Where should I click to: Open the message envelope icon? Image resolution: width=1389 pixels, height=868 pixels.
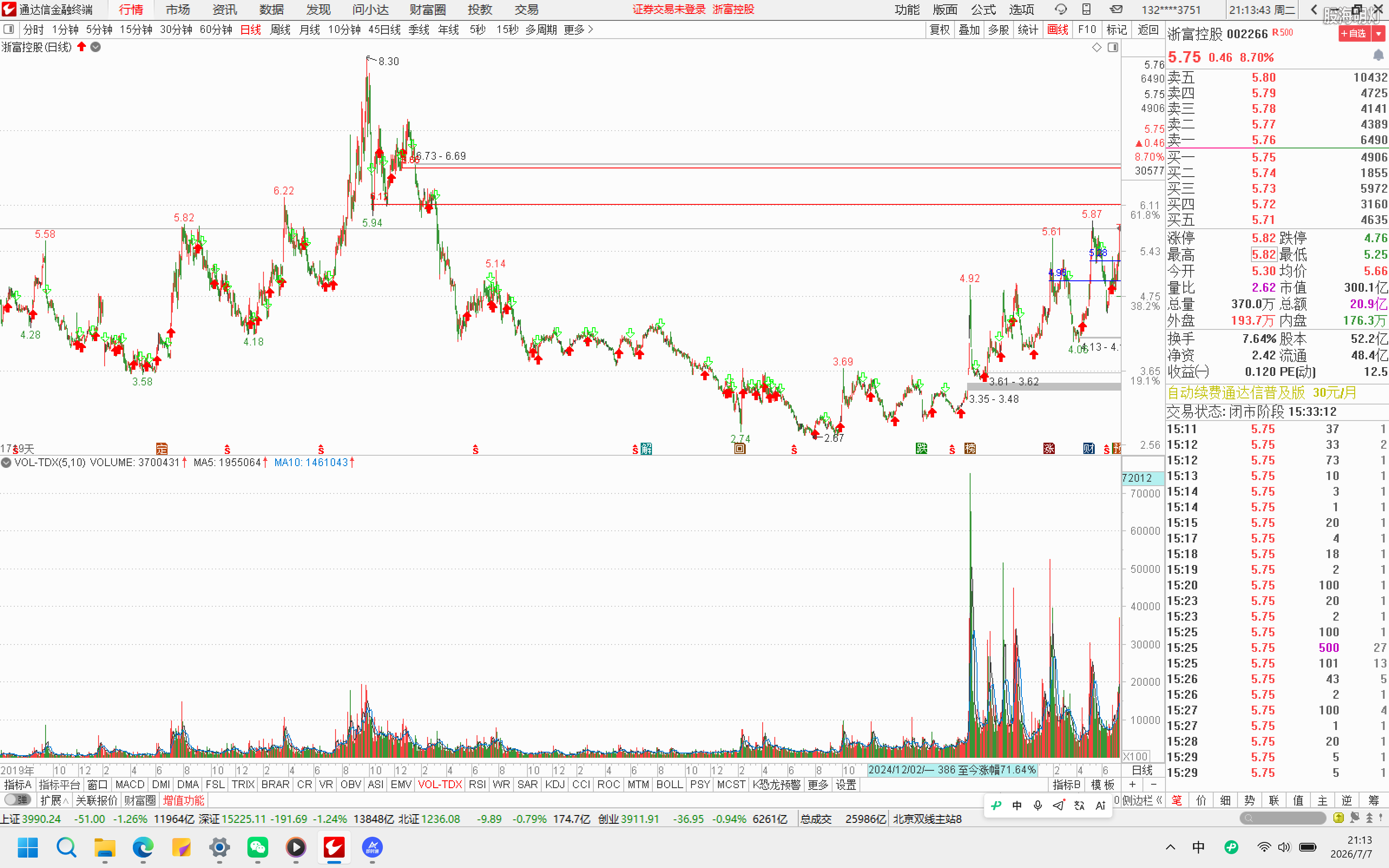tap(1116, 9)
